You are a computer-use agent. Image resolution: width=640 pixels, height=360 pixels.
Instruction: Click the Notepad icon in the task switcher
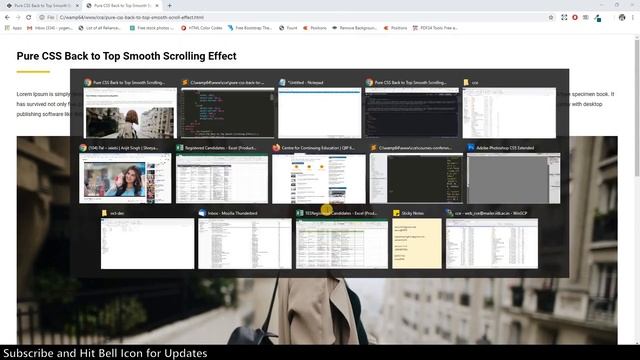[282, 82]
